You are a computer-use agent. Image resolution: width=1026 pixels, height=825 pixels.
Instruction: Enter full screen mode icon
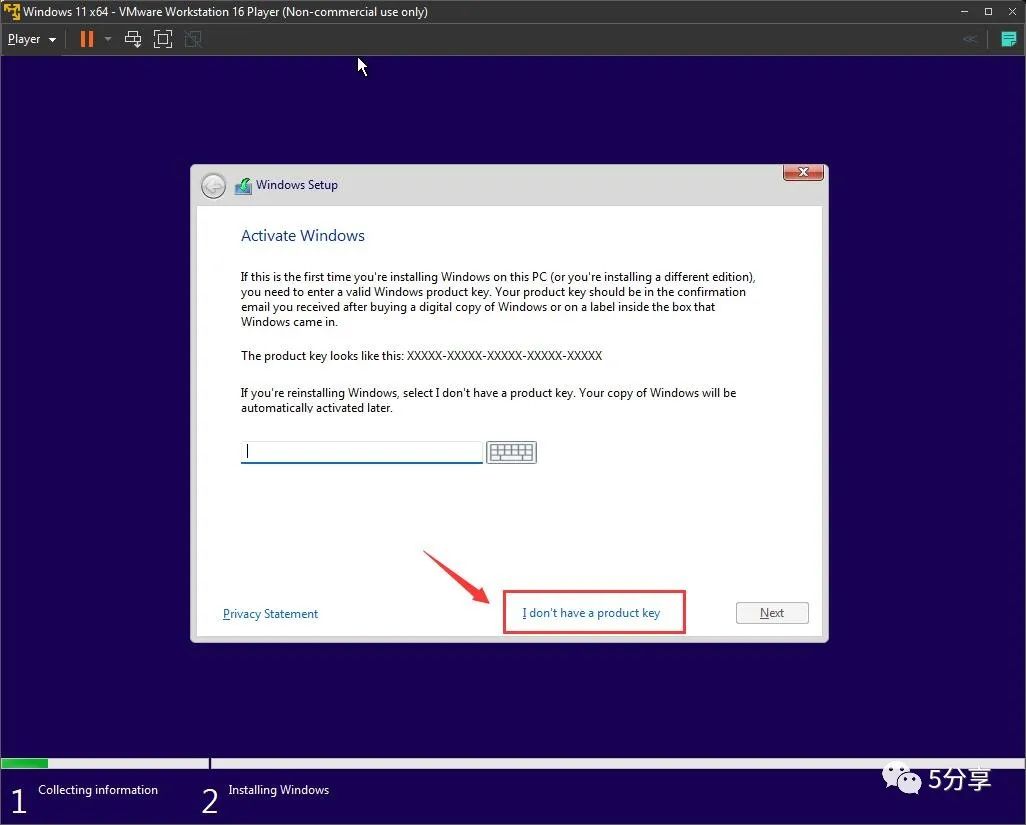tap(163, 39)
